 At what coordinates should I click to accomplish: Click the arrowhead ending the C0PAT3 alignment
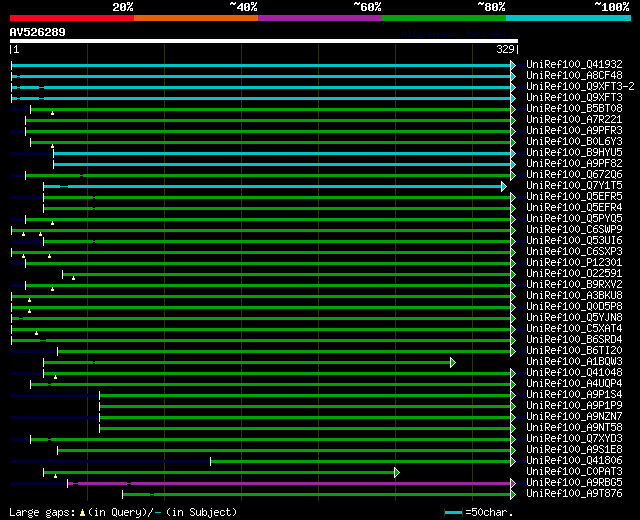pyautogui.click(x=397, y=472)
